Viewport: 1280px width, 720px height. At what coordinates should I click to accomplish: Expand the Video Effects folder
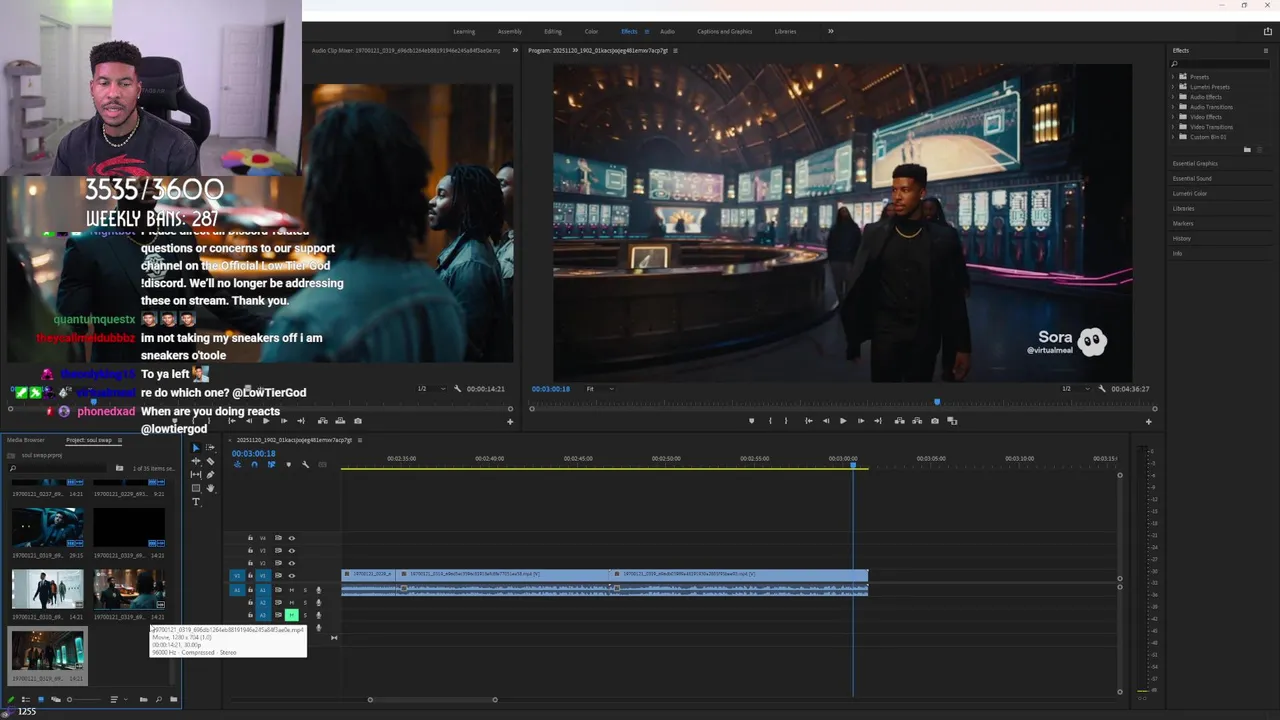[1173, 117]
